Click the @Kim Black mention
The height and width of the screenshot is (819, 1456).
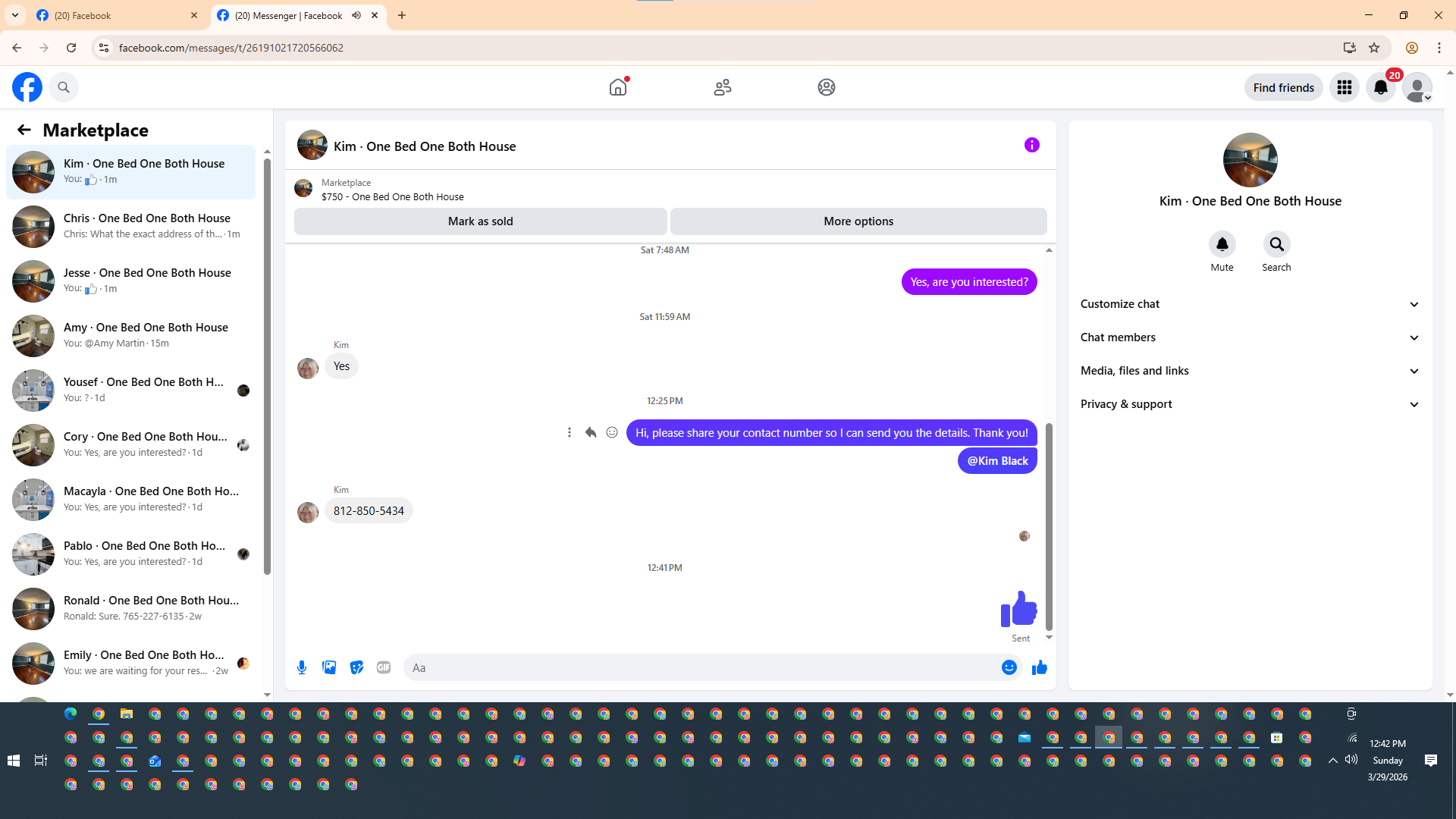997,460
